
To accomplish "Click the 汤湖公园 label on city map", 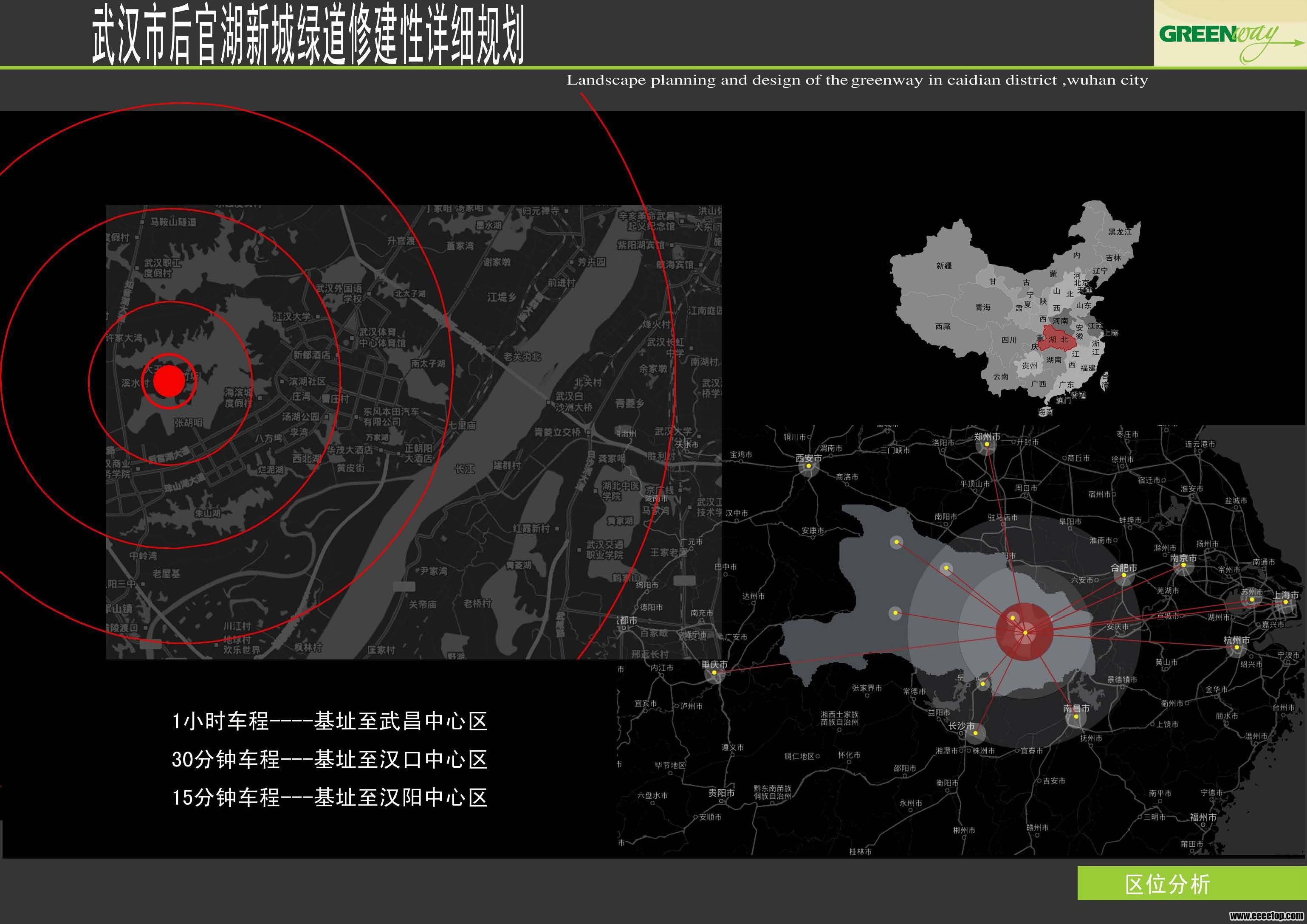I will tap(301, 417).
